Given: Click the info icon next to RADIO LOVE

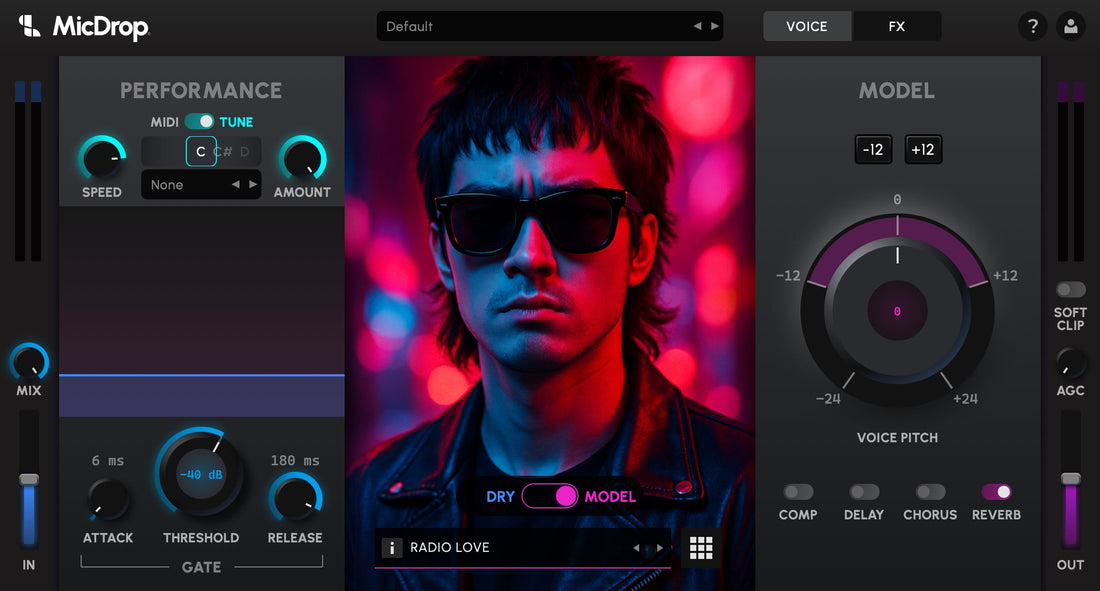Looking at the screenshot, I should [x=391, y=547].
